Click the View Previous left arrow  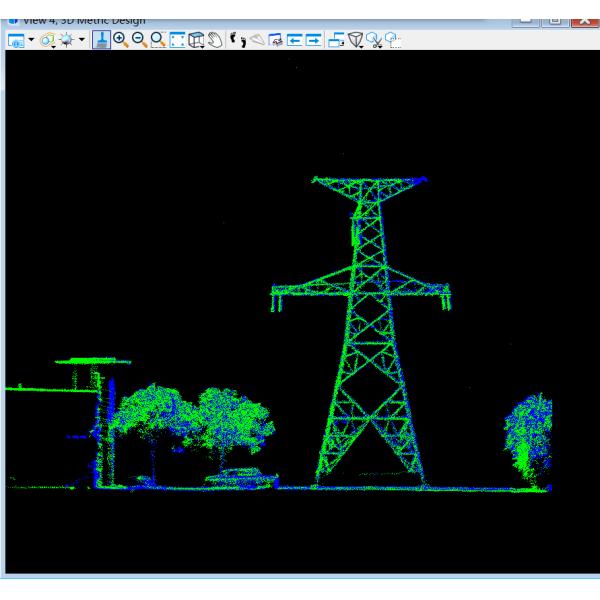tap(292, 38)
